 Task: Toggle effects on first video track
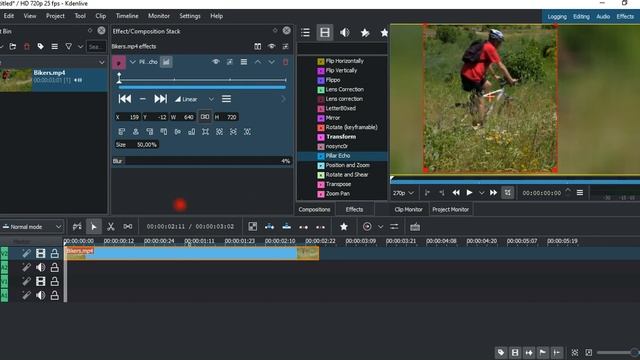(27, 253)
